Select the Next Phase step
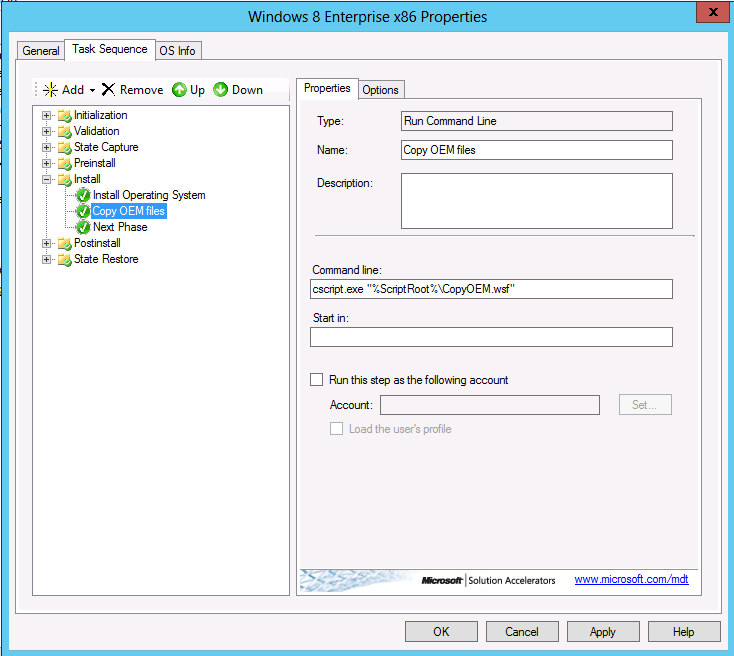Screen dimensions: 734x656 point(120,227)
